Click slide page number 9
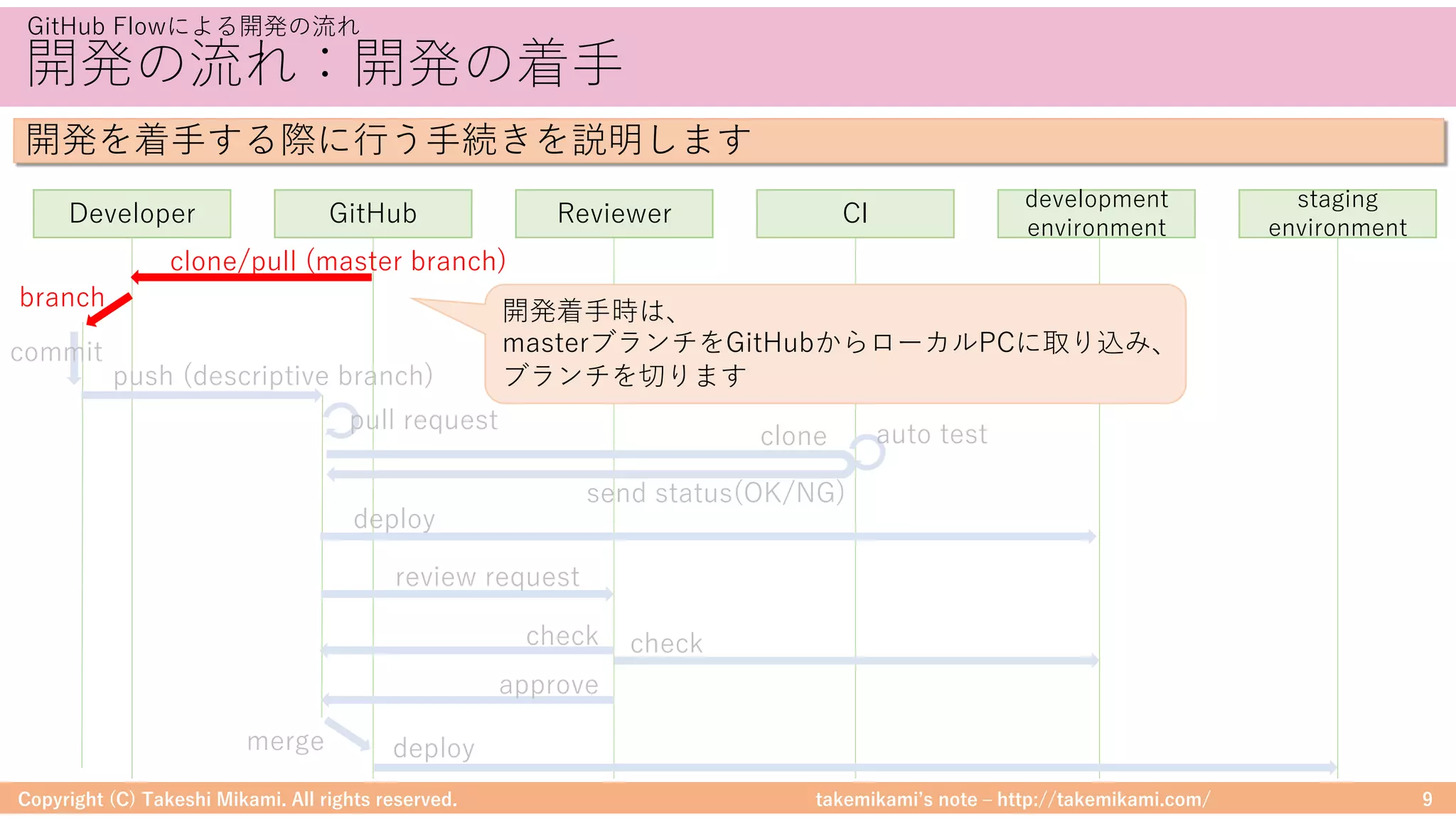This screenshot has width=1456, height=819. (x=1427, y=799)
